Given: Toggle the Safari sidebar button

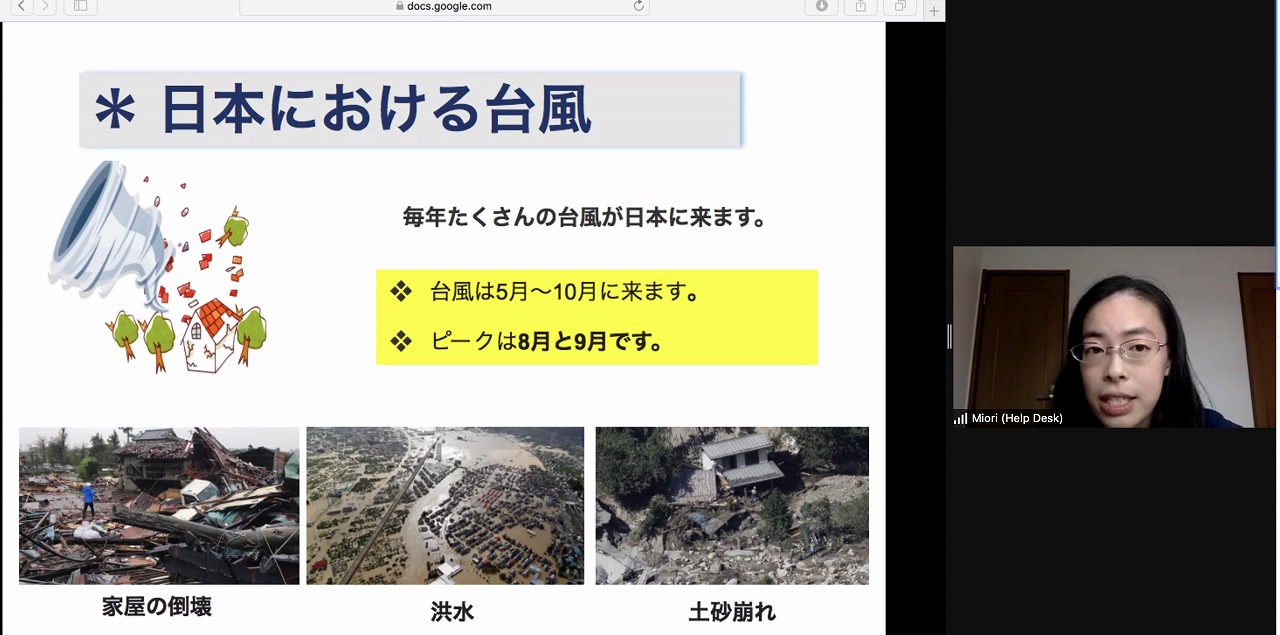Looking at the screenshot, I should pyautogui.click(x=80, y=6).
